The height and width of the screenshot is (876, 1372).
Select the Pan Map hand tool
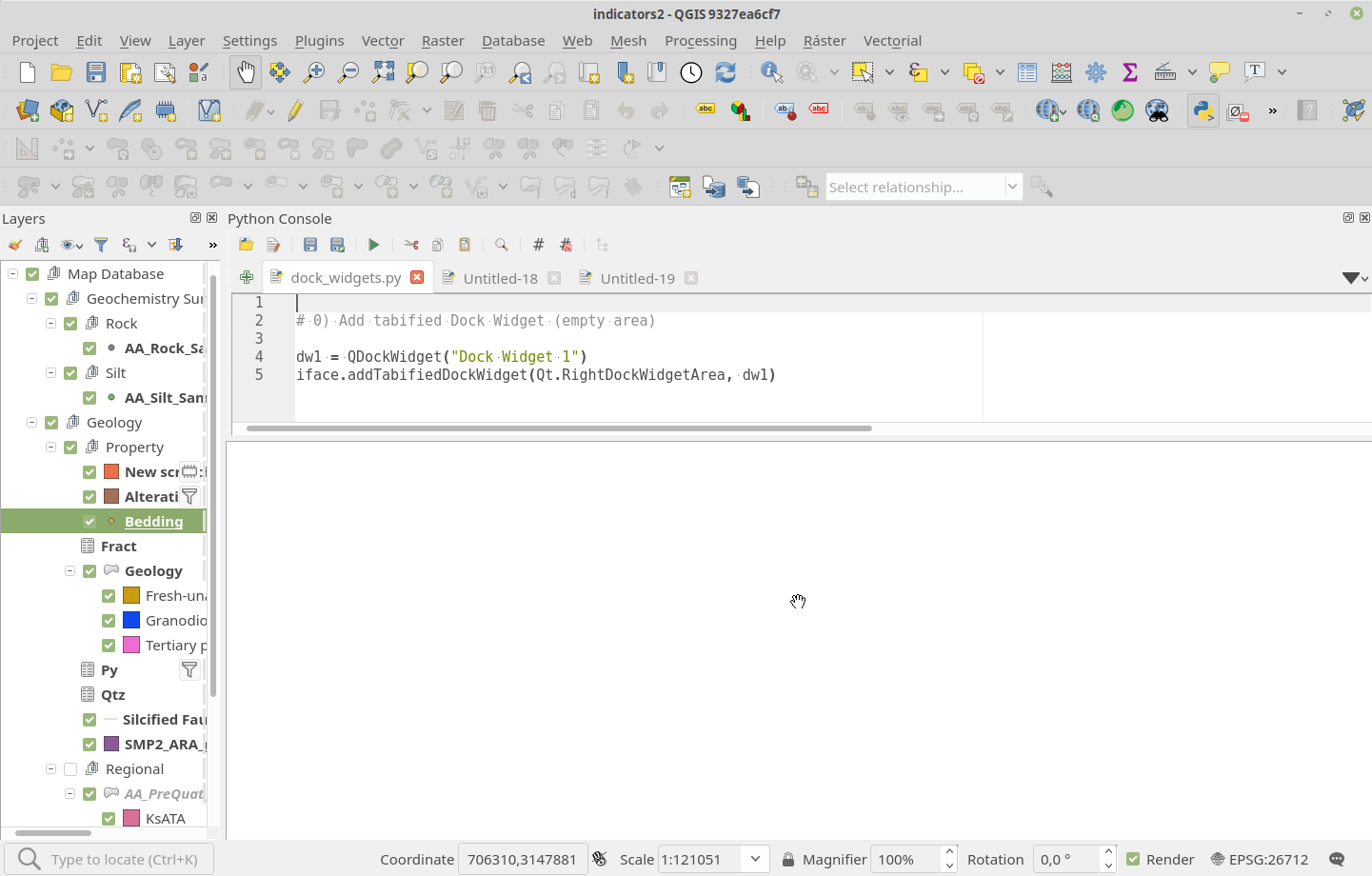tap(246, 72)
